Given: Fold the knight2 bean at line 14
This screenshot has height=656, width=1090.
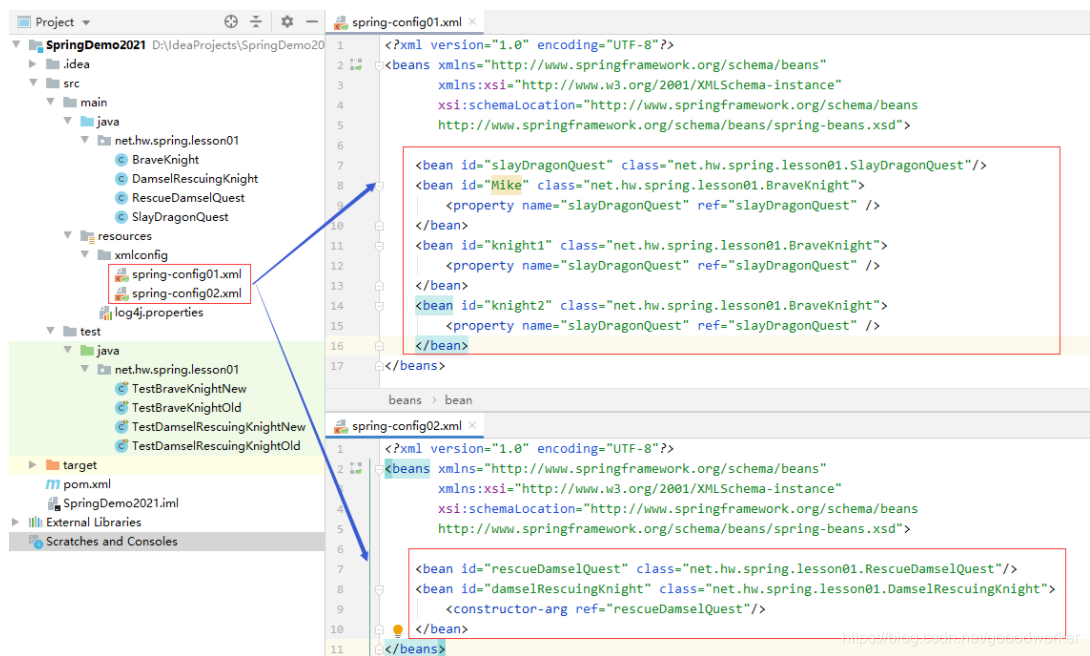Looking at the screenshot, I should (380, 306).
